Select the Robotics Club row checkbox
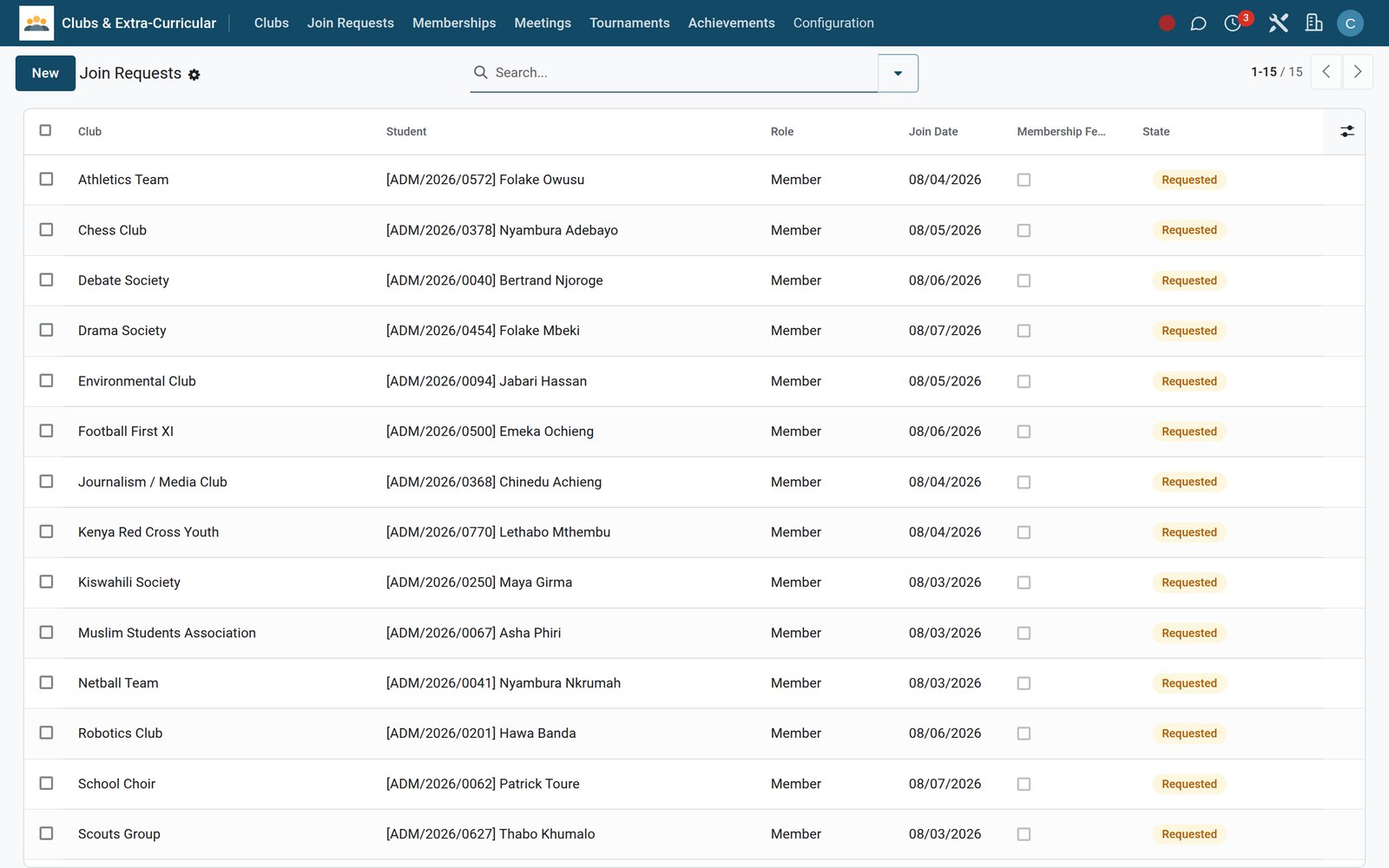This screenshot has width=1389, height=868. point(46,733)
